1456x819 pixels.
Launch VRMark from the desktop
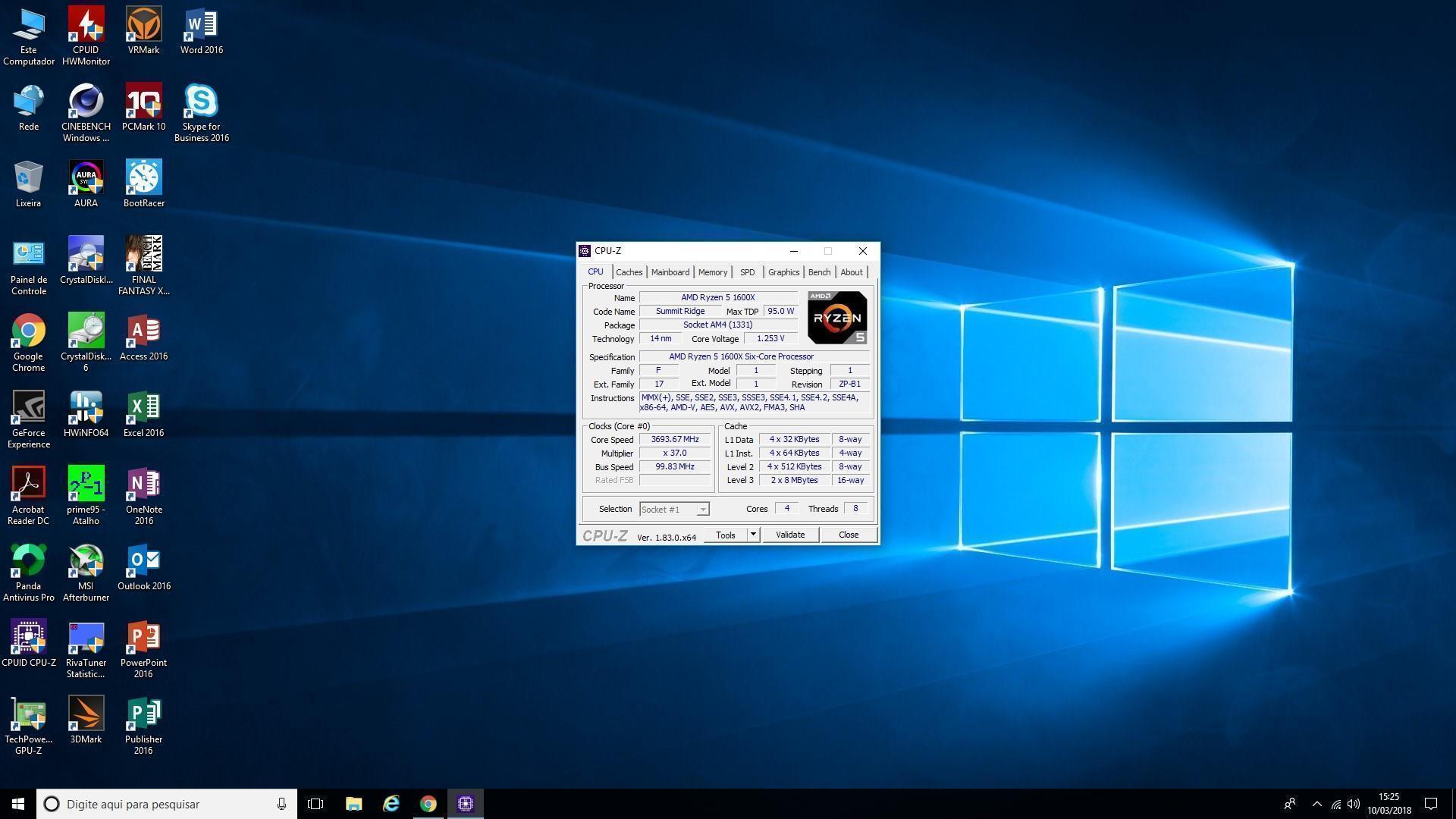[x=143, y=30]
